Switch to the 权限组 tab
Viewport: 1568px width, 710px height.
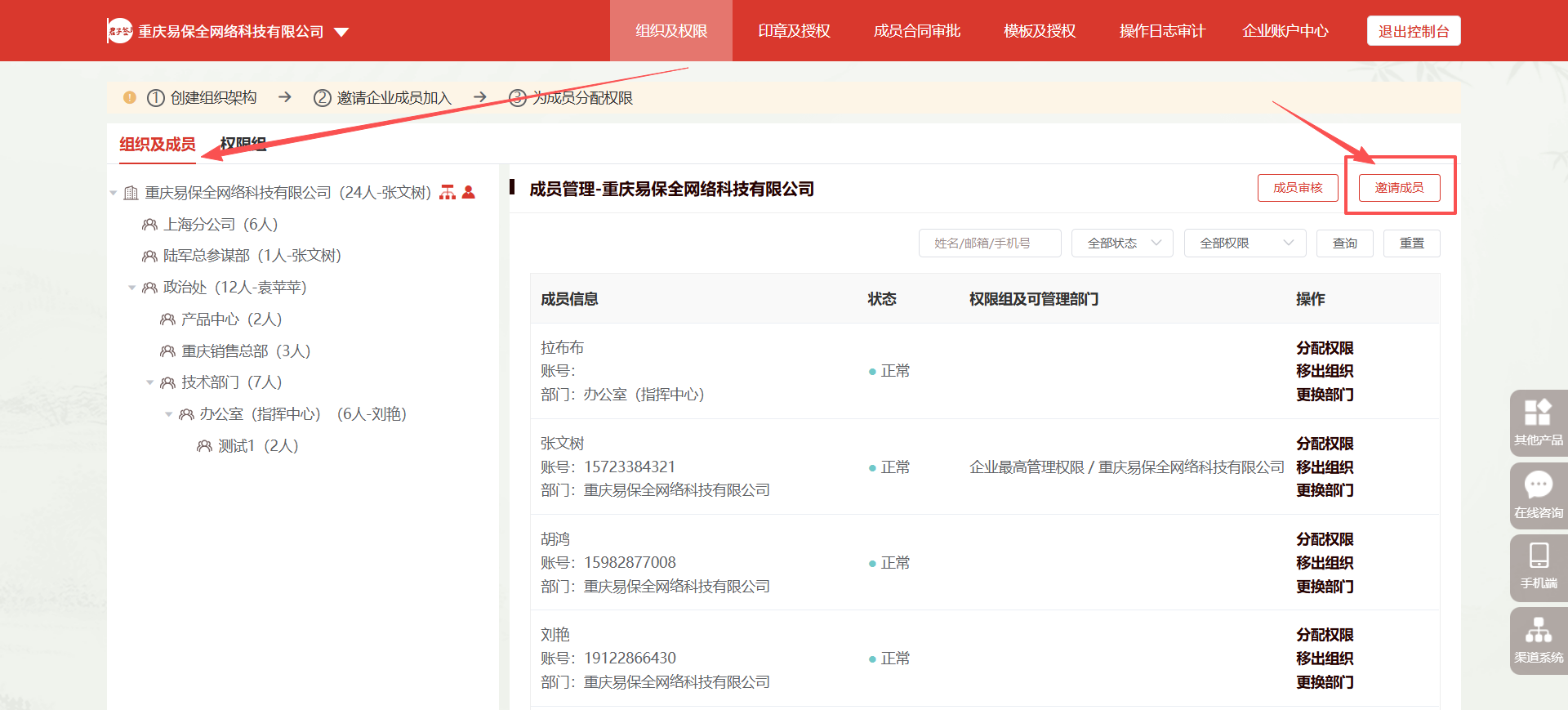click(x=243, y=145)
